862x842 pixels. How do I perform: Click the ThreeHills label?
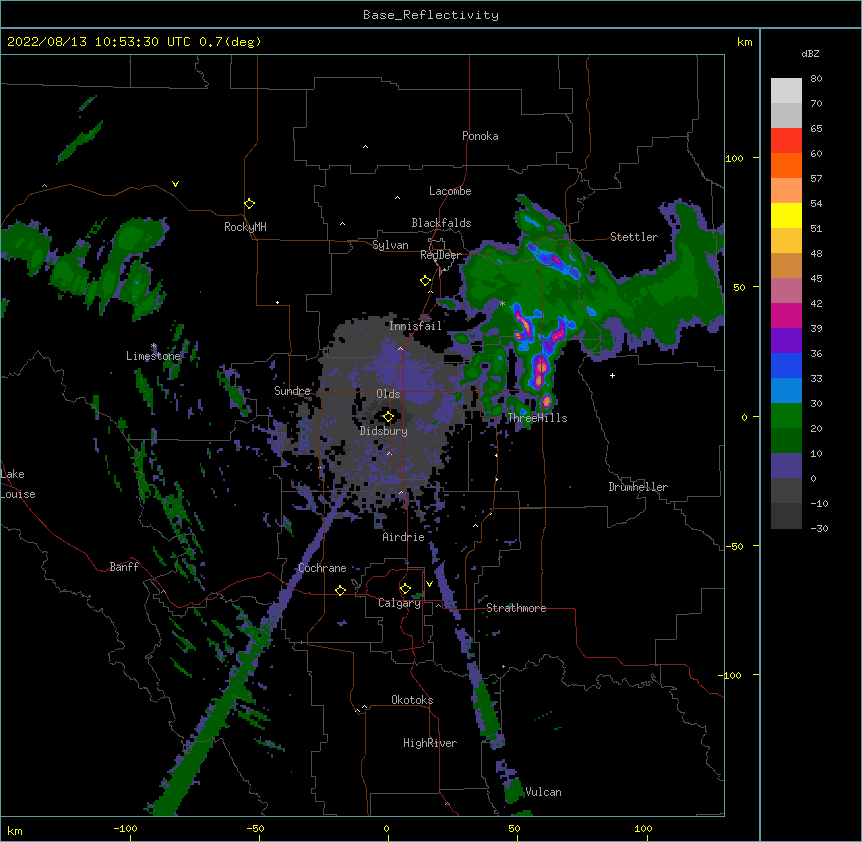point(537,418)
